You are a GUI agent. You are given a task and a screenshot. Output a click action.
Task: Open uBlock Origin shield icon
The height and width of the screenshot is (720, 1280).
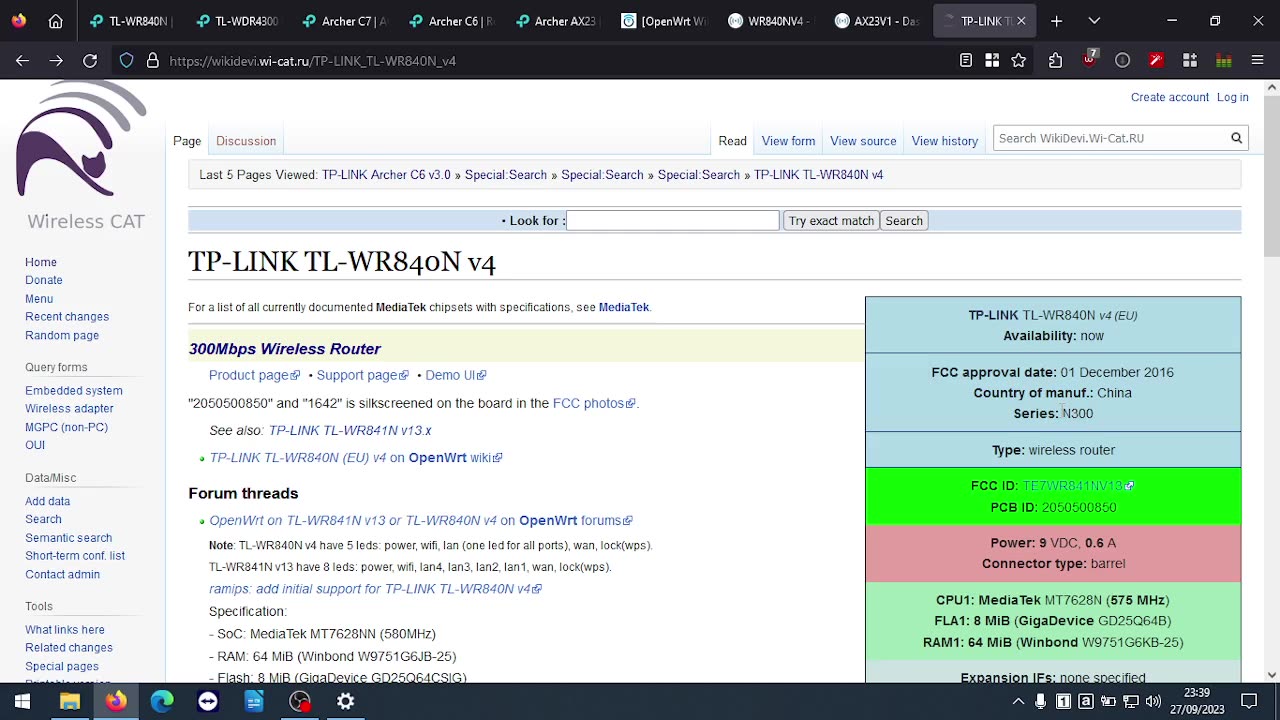(1089, 60)
